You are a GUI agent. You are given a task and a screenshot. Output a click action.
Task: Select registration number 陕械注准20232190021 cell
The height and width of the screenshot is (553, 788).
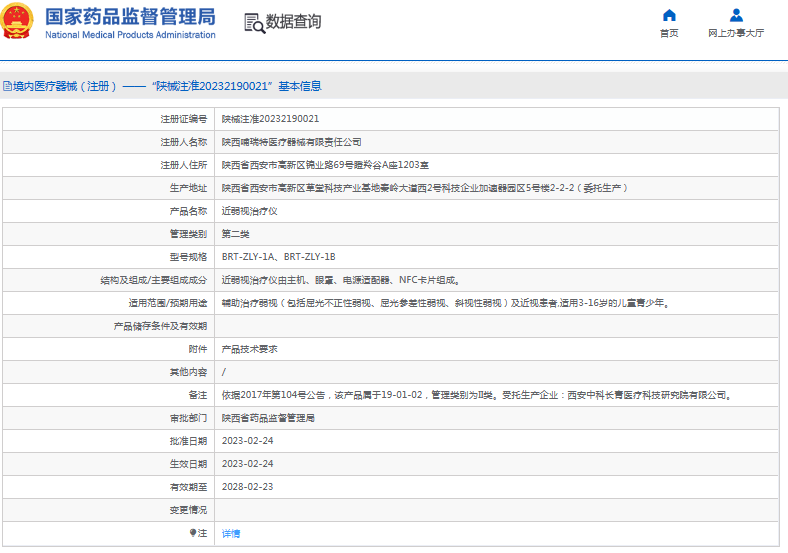click(x=270, y=119)
